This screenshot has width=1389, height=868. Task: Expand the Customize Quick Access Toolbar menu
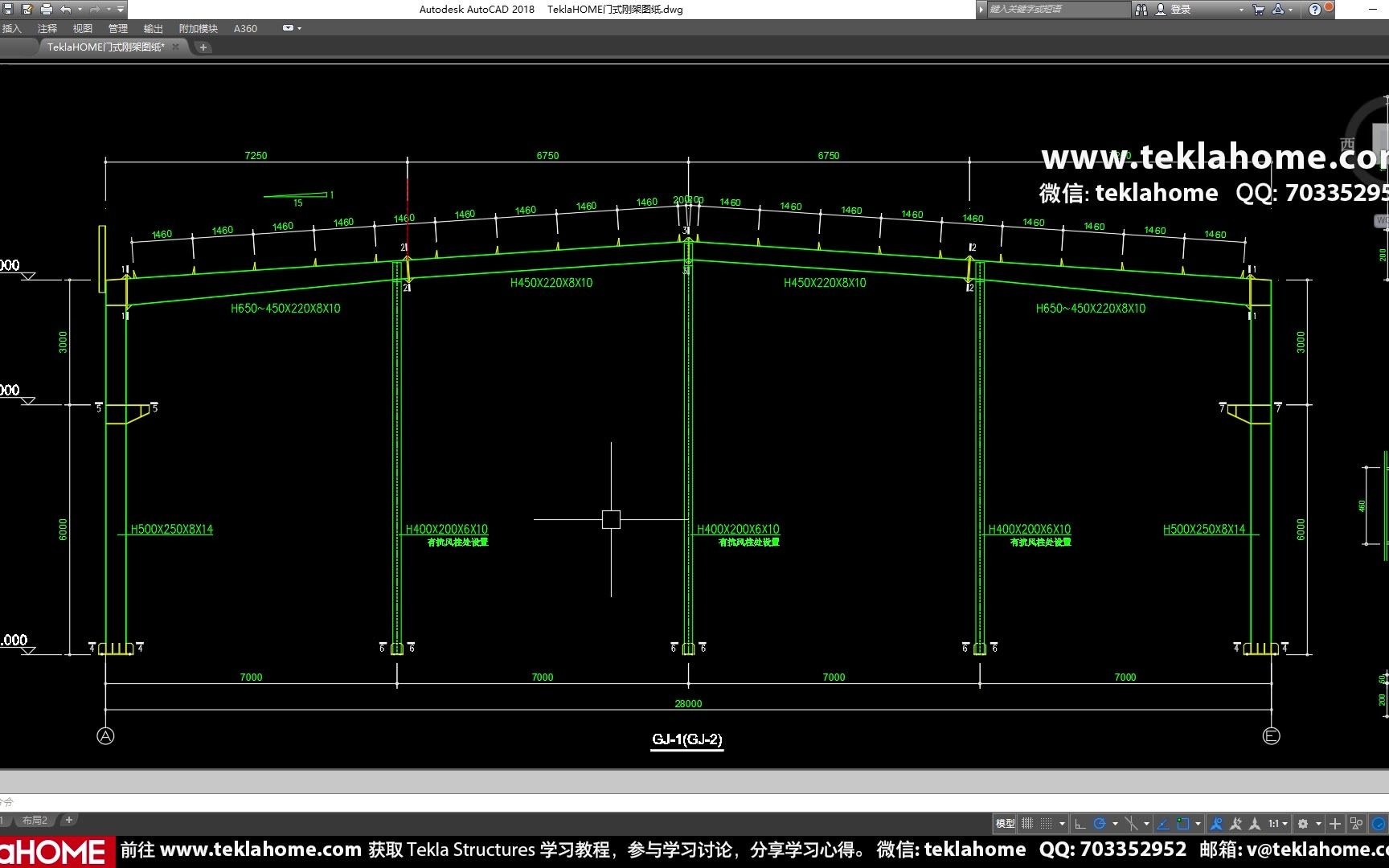(x=121, y=10)
